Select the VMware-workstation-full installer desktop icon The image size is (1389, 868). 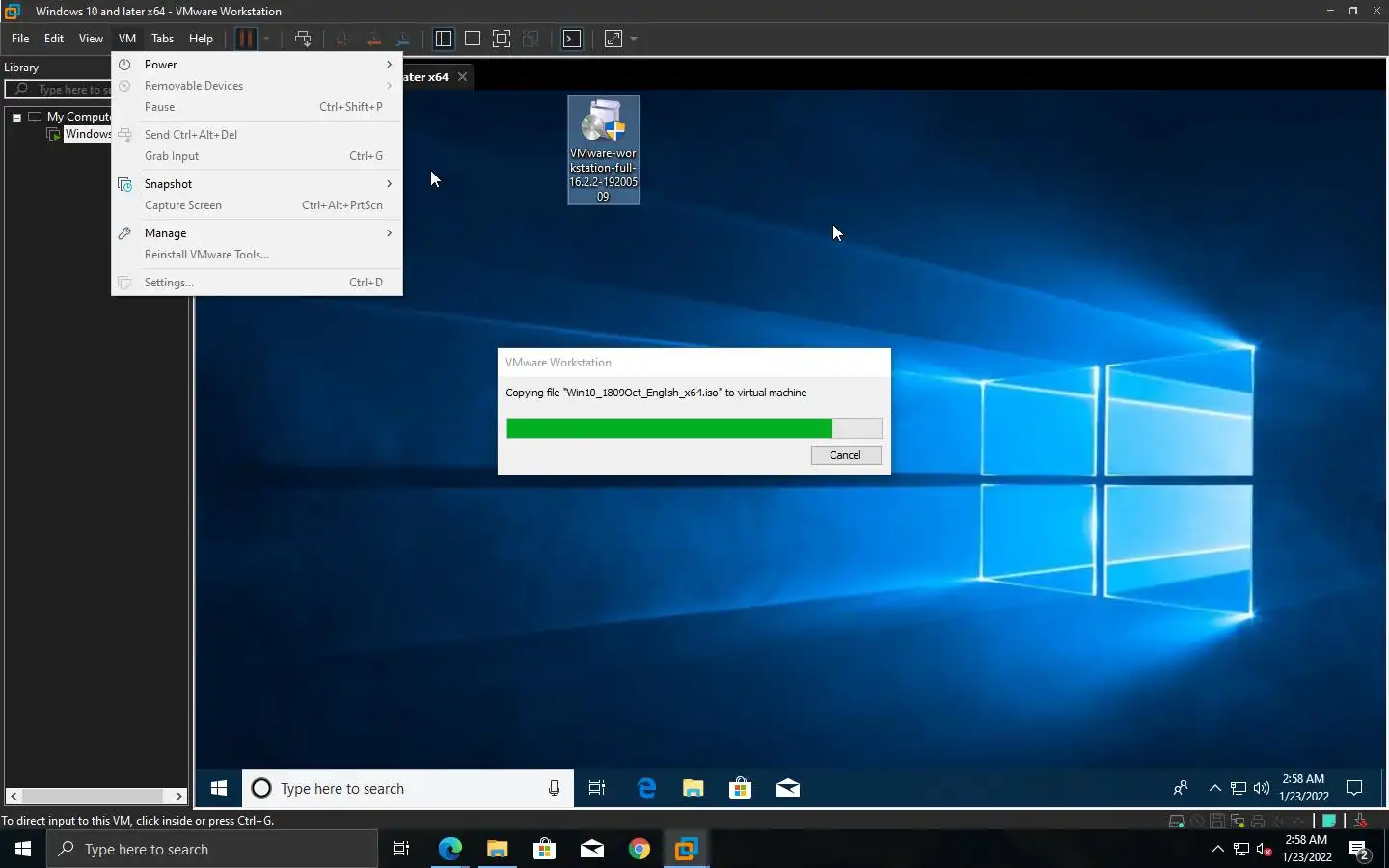[x=603, y=149]
